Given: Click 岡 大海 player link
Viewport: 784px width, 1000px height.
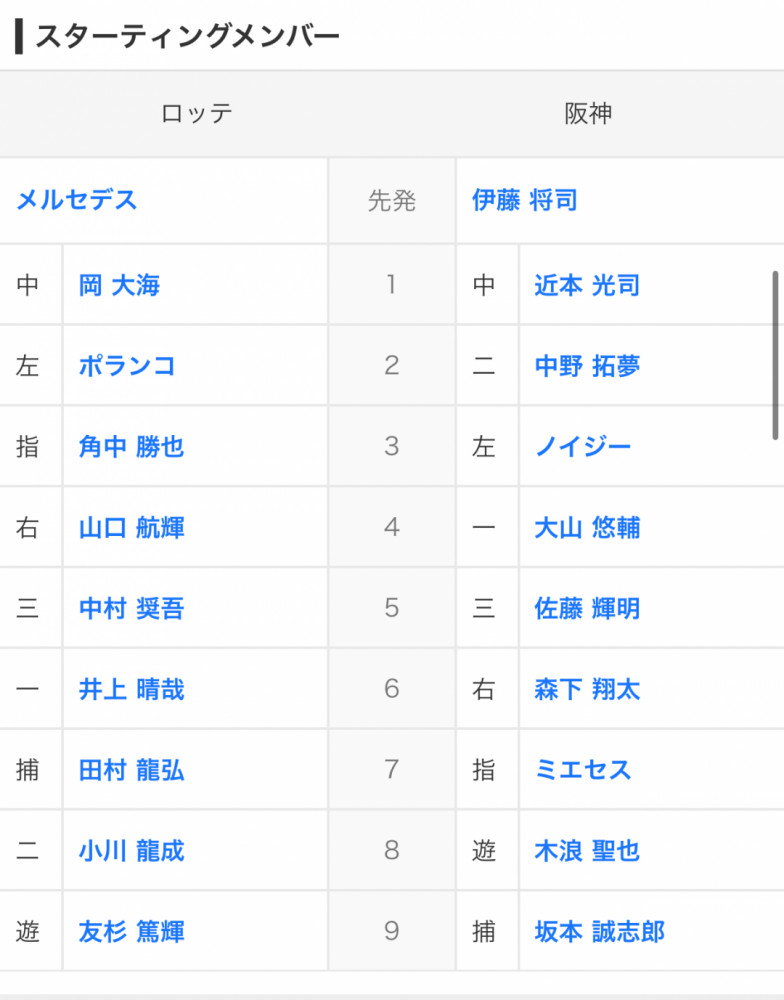Looking at the screenshot, I should pyautogui.click(x=119, y=286).
